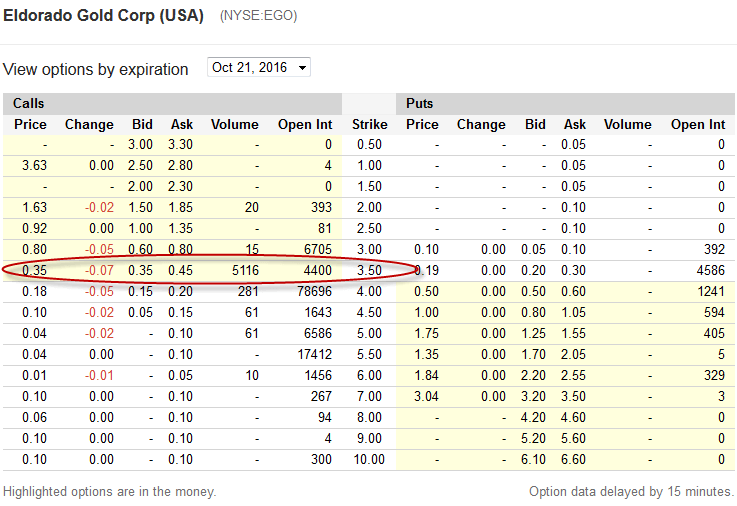The height and width of the screenshot is (506, 737).
Task: Click the put ask 2.05
Action: point(573,355)
